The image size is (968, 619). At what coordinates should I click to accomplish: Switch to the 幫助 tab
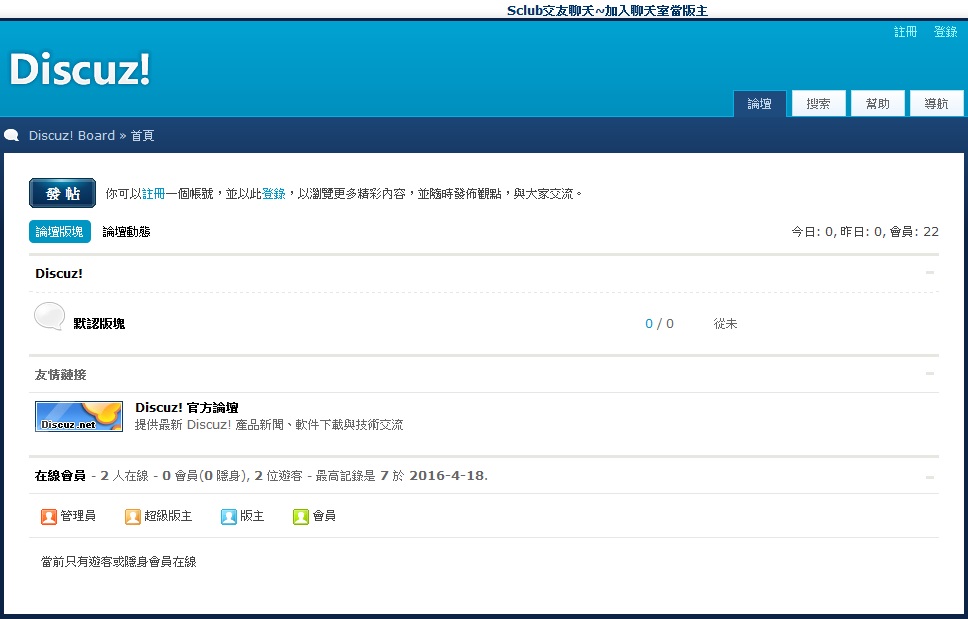(x=878, y=103)
